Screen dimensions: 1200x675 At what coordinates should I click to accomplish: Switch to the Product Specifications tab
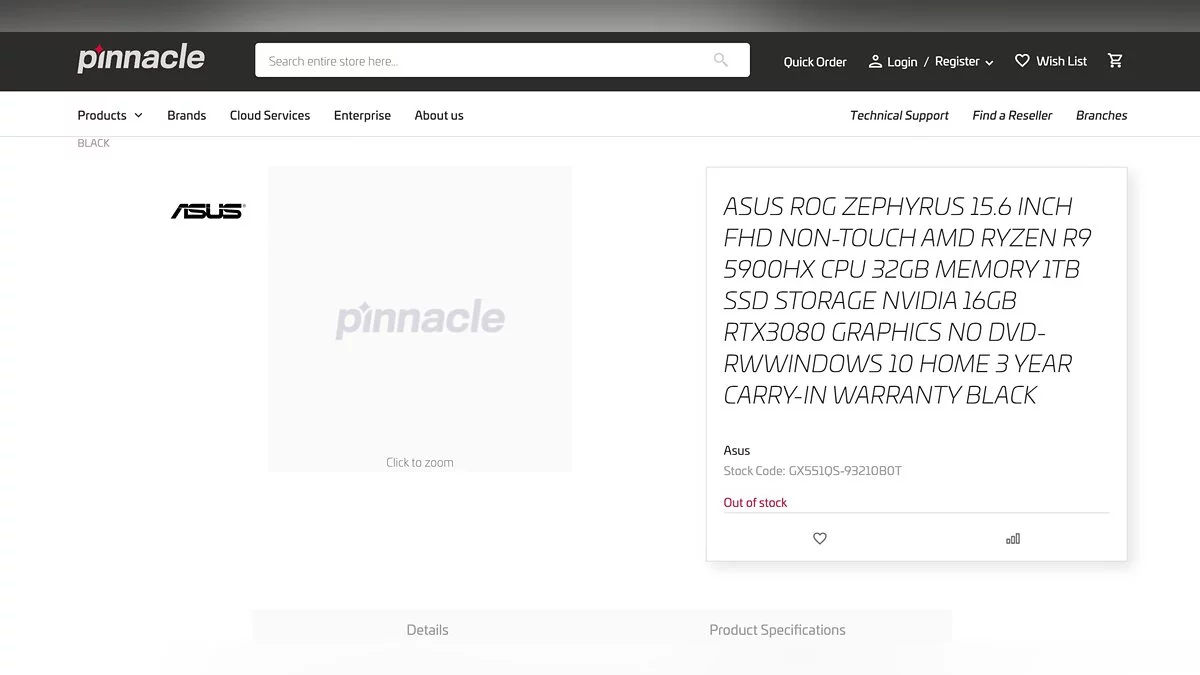click(777, 630)
